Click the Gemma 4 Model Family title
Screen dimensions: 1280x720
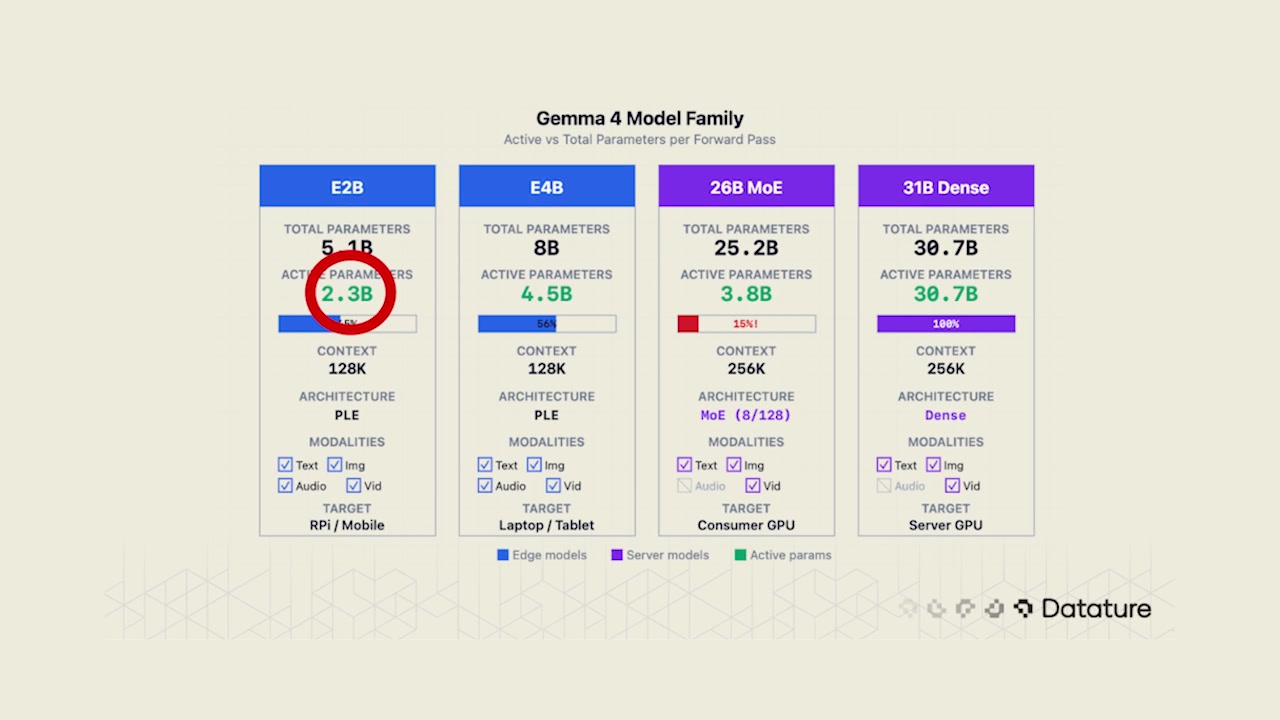click(640, 119)
